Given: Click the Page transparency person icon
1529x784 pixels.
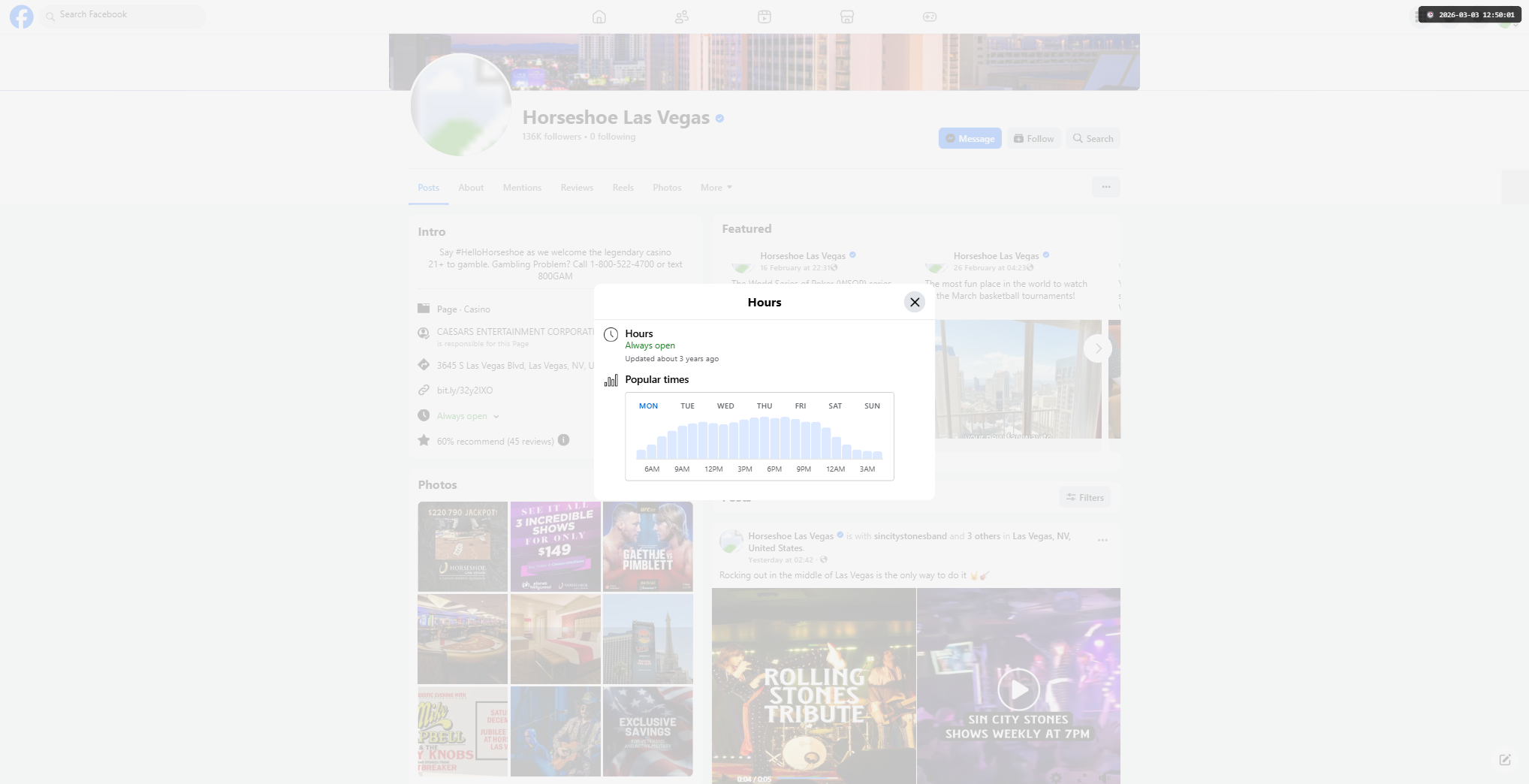Looking at the screenshot, I should (x=424, y=333).
